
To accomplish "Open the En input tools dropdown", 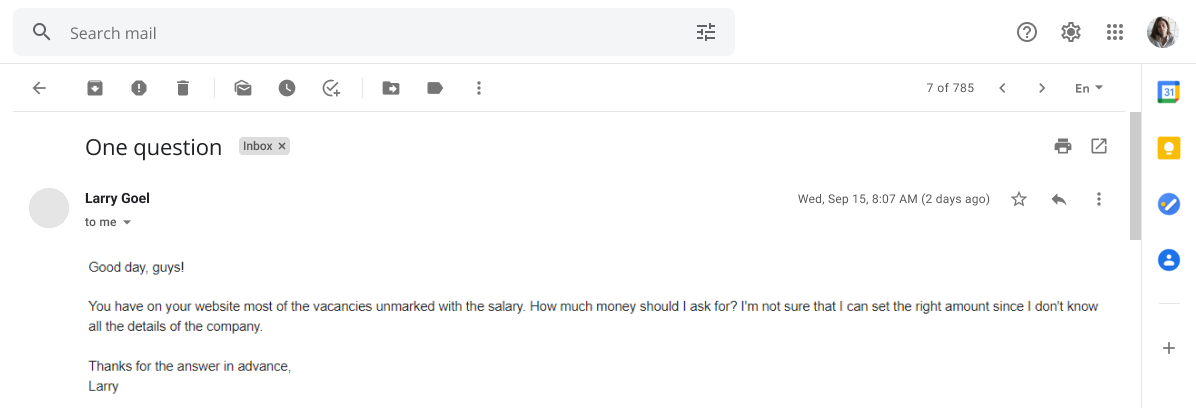I will [1089, 88].
